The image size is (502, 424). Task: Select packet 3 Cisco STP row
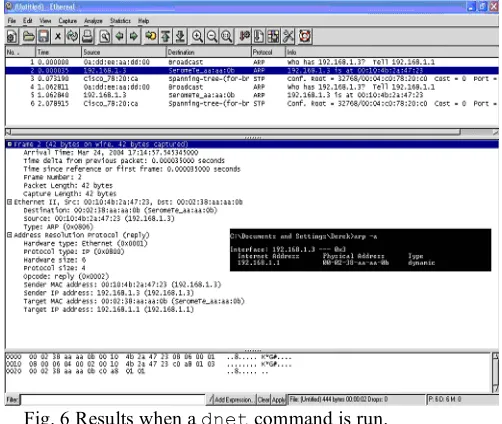(252, 79)
